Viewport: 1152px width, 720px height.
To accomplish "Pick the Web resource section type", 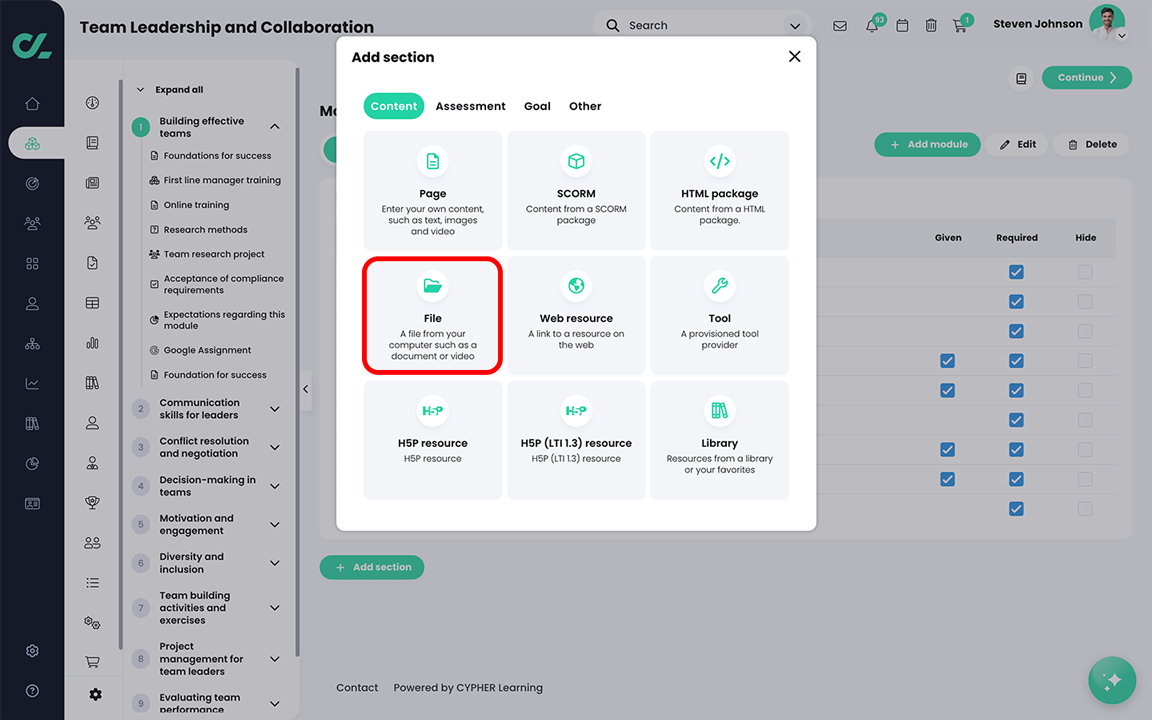I will pyautogui.click(x=576, y=315).
